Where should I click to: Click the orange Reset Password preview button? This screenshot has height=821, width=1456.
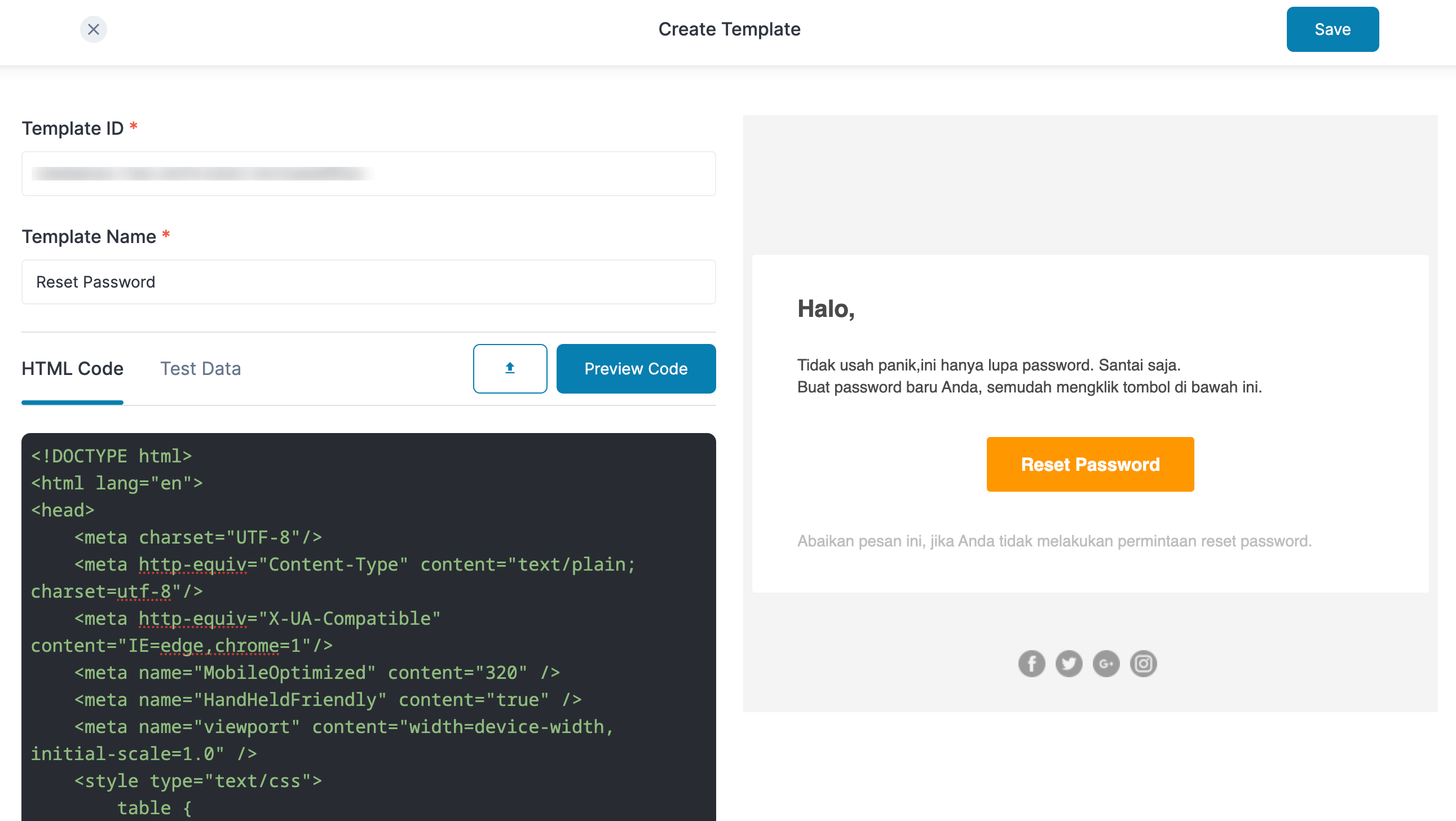(1089, 464)
